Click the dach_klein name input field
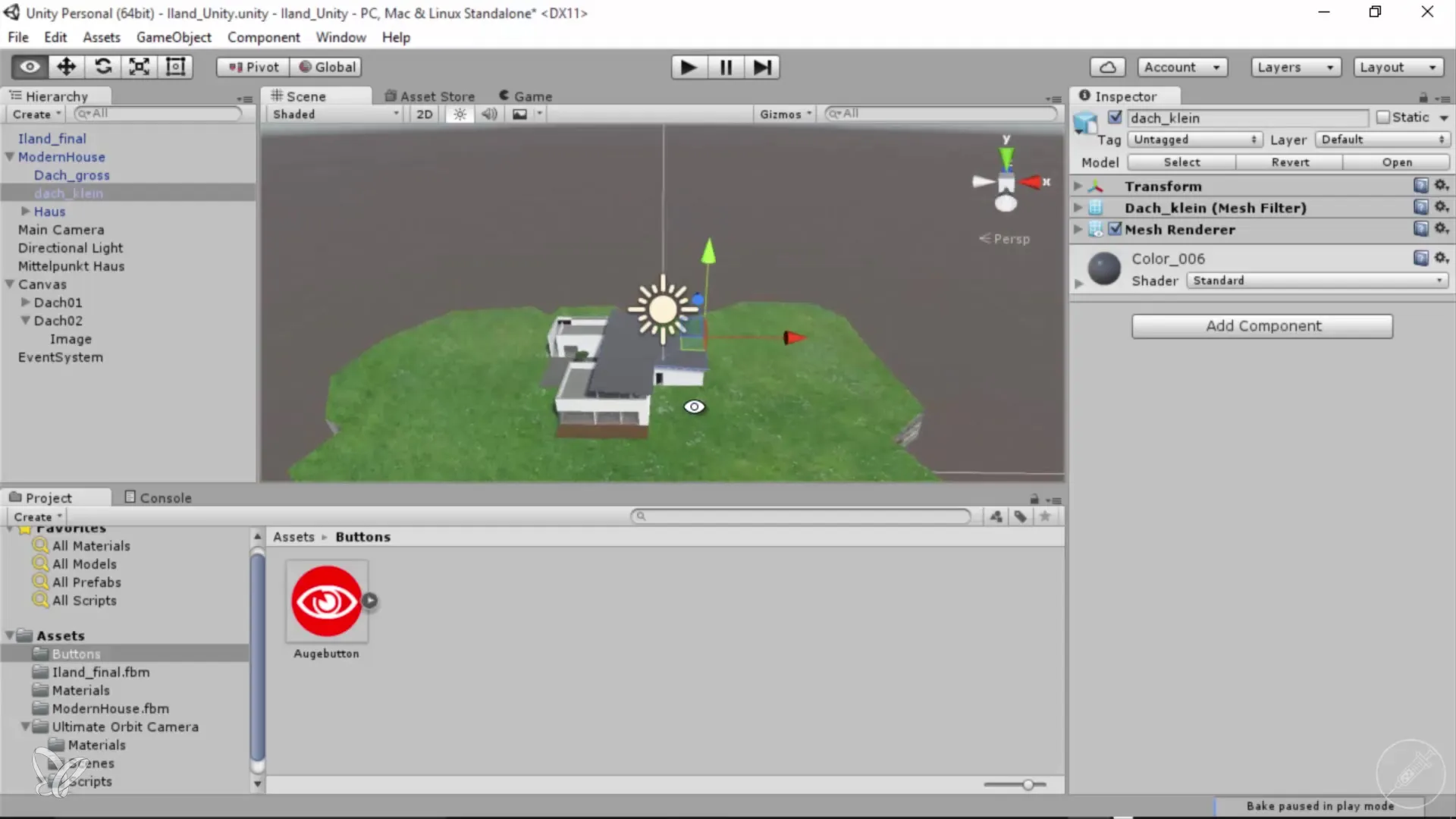This screenshot has width=1456, height=819. 1247,118
